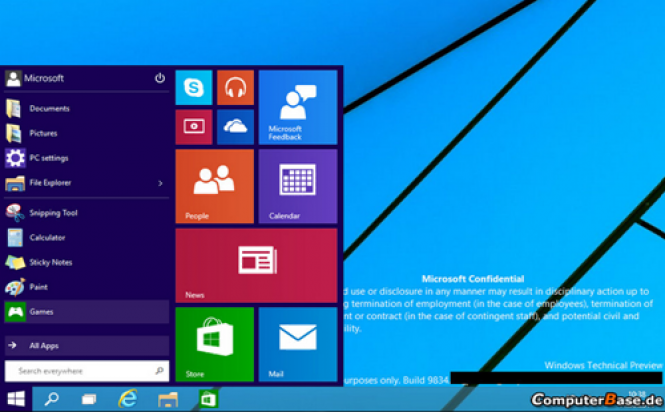The height and width of the screenshot is (412, 665).
Task: Open the Music headphones tile
Action: [235, 87]
